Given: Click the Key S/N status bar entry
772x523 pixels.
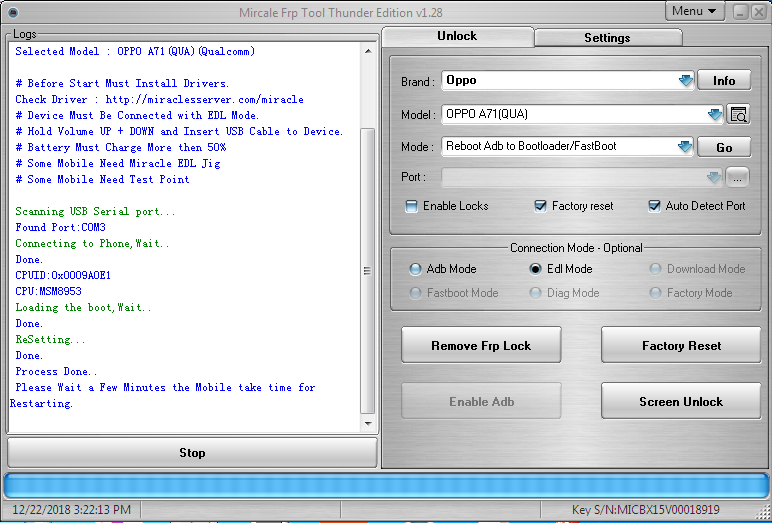Looking at the screenshot, I should 645,509.
